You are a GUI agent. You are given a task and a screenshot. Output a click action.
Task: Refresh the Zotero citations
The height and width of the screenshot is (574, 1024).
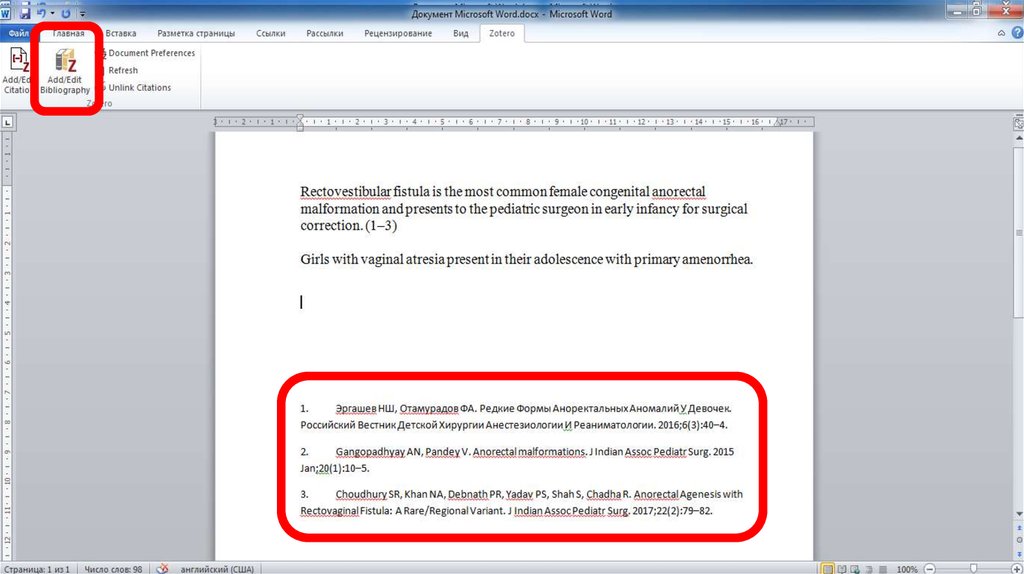tap(122, 70)
